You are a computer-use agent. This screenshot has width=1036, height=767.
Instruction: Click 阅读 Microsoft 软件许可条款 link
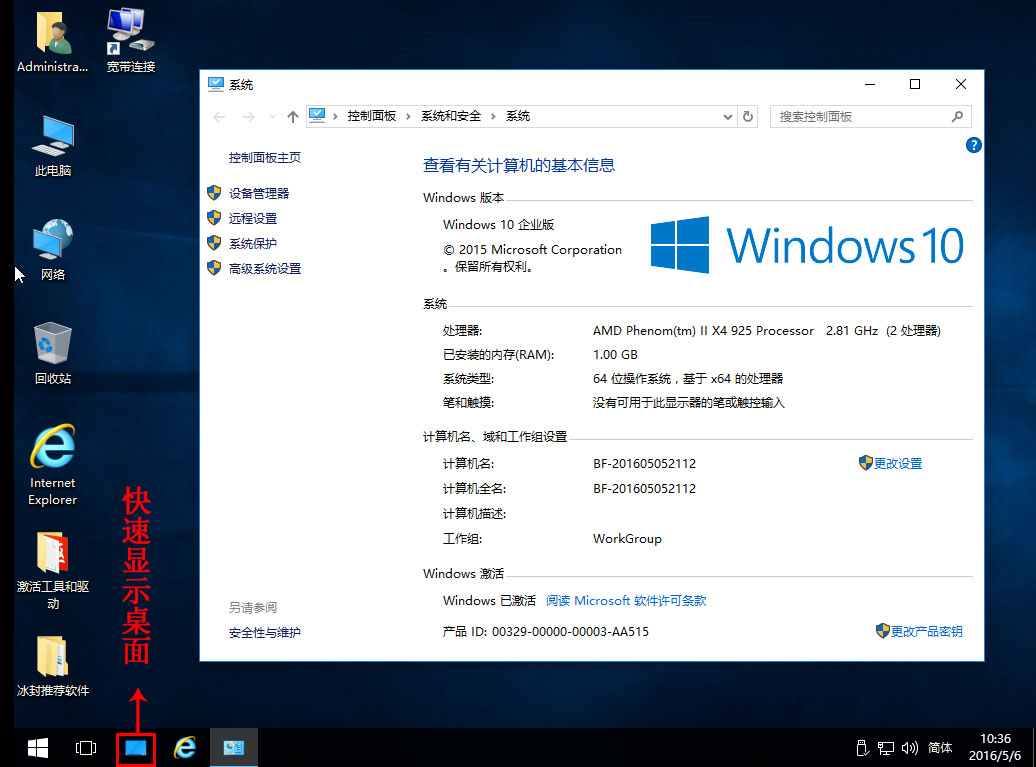point(626,601)
